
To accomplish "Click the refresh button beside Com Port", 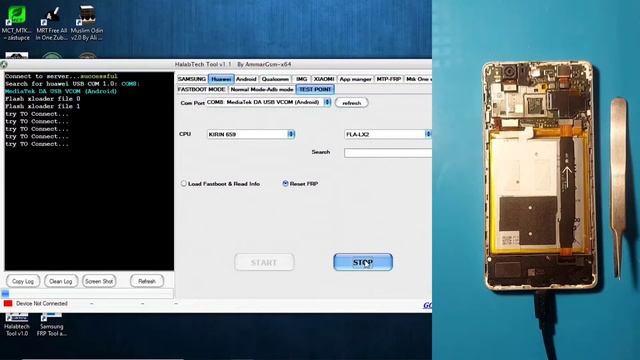I will 351,103.
